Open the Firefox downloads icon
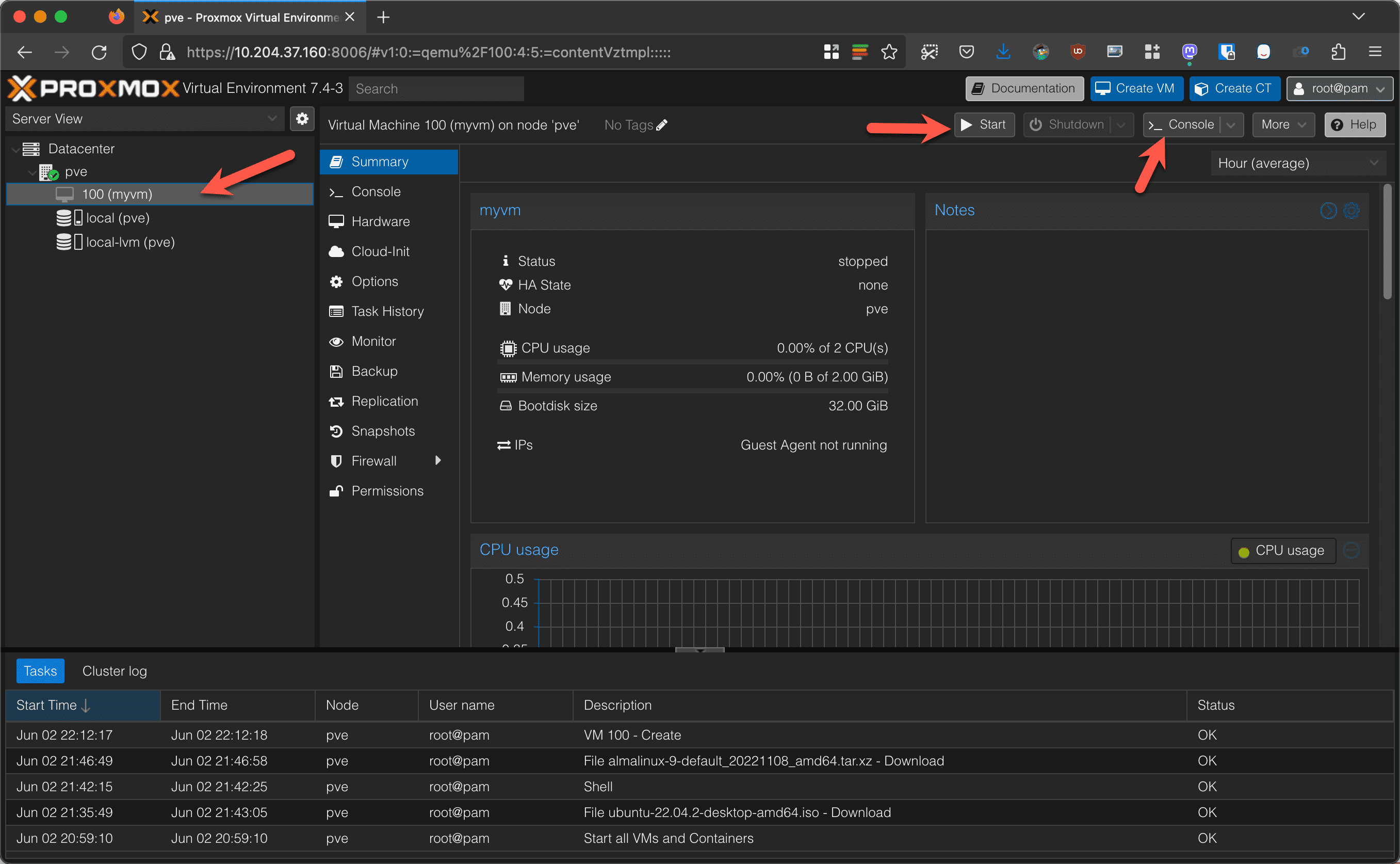 click(1003, 52)
